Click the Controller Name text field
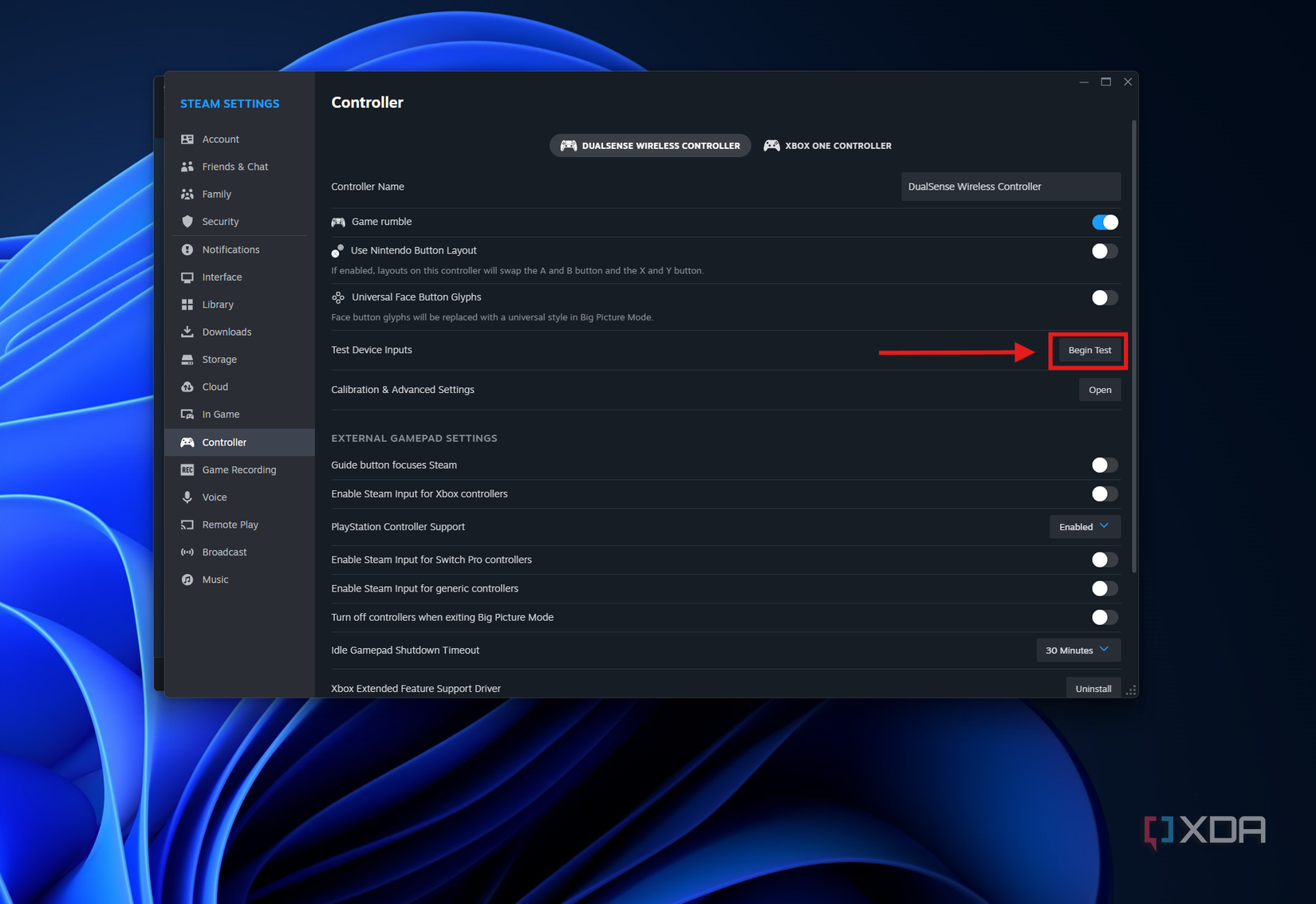1316x904 pixels. click(x=1010, y=187)
